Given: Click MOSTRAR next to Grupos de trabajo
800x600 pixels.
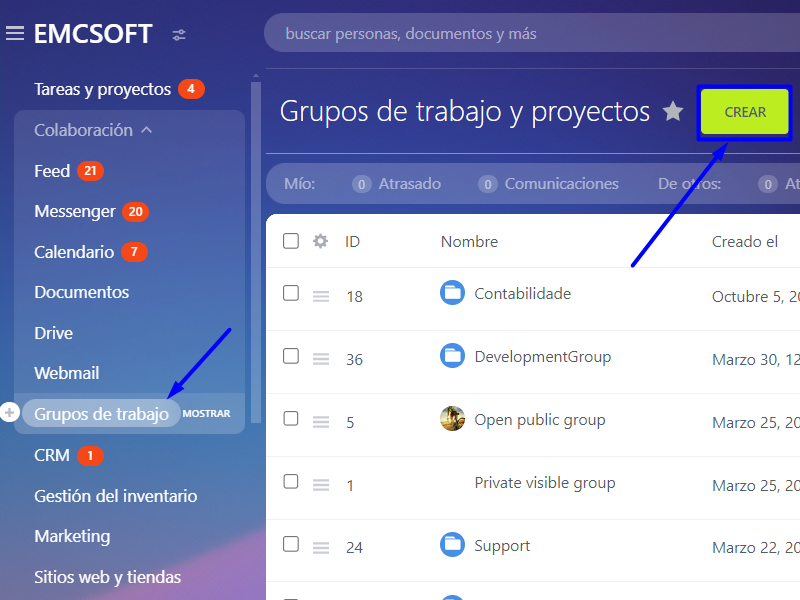Looking at the screenshot, I should tap(207, 414).
